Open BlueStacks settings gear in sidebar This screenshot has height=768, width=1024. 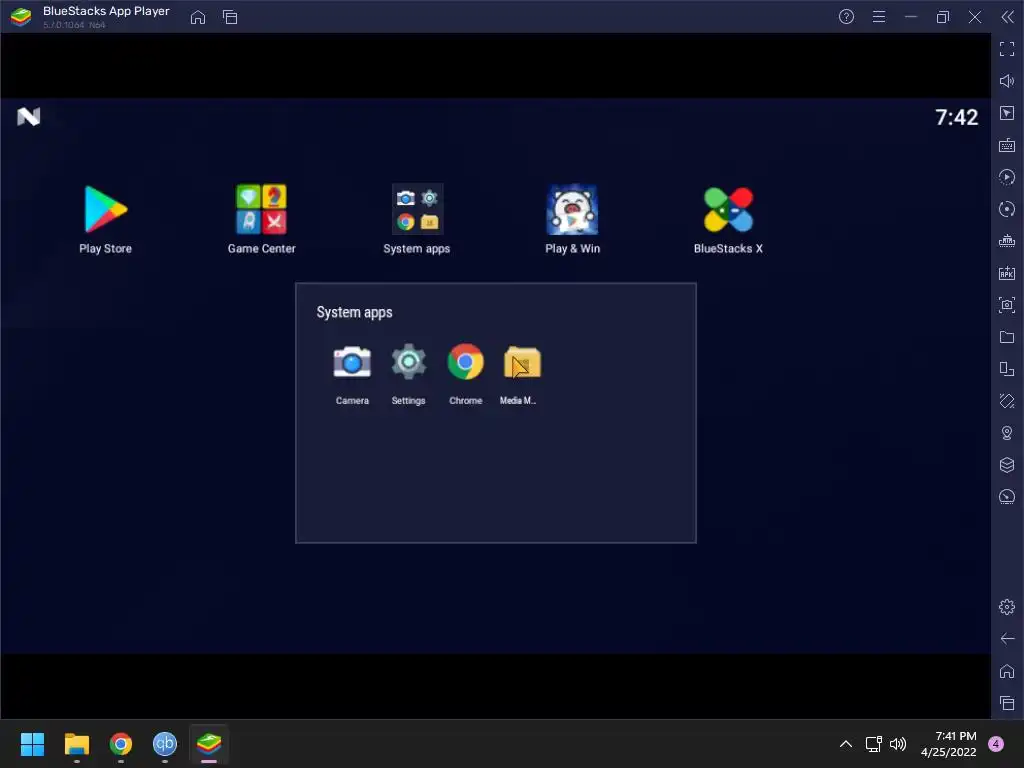tap(1007, 607)
